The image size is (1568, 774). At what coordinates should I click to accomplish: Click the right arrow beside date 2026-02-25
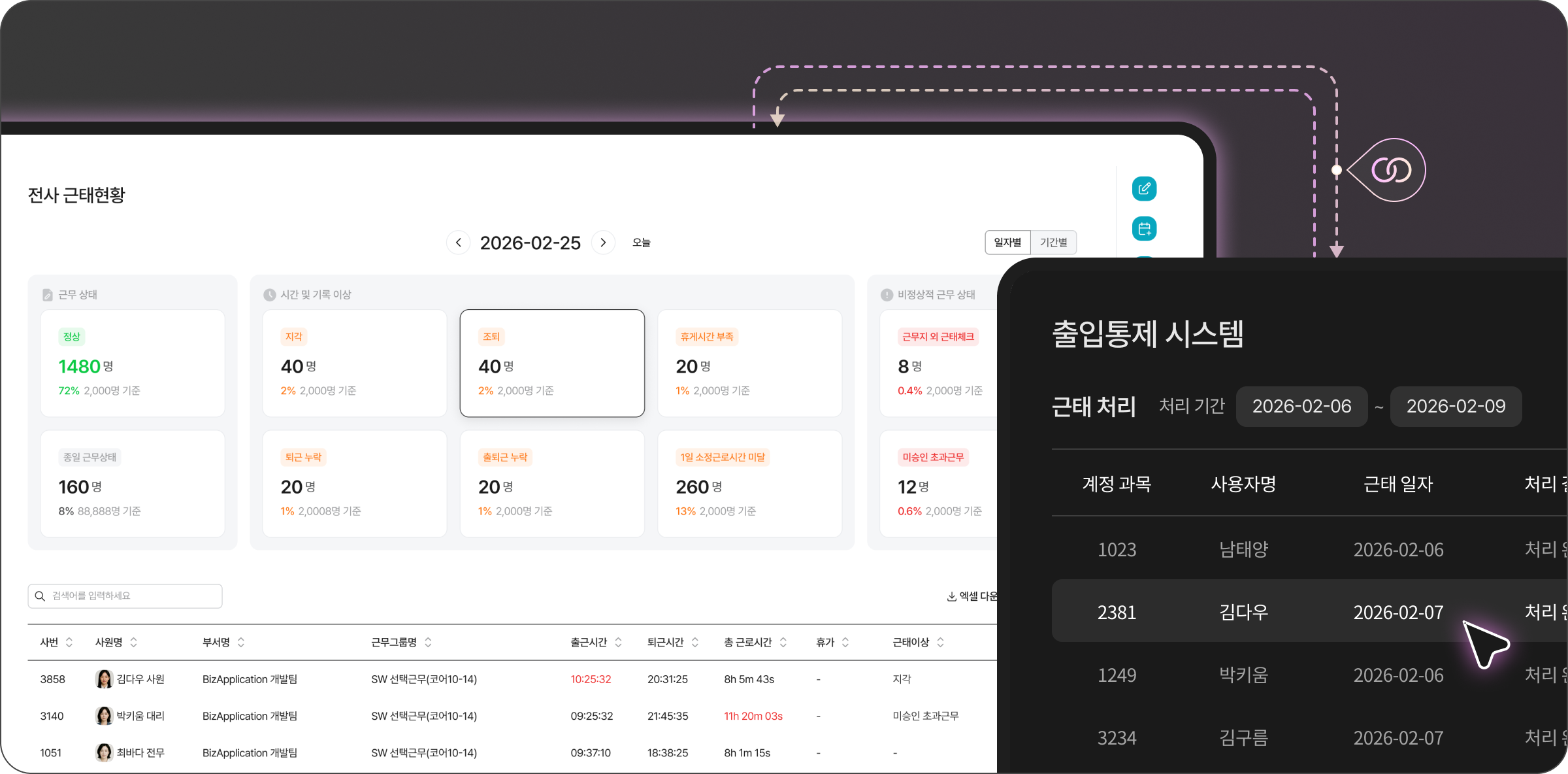tap(603, 242)
